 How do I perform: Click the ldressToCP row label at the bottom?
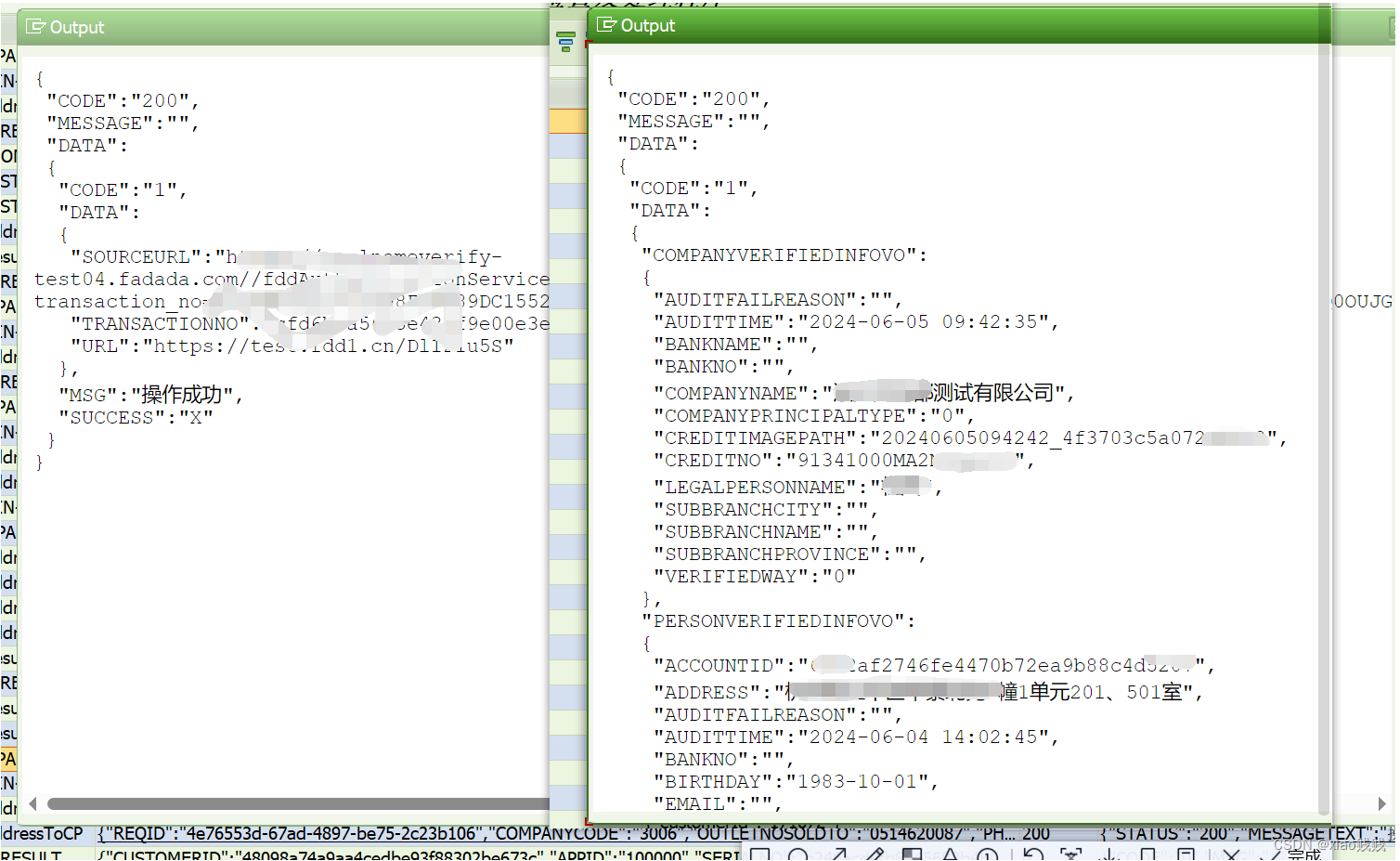click(x=43, y=833)
